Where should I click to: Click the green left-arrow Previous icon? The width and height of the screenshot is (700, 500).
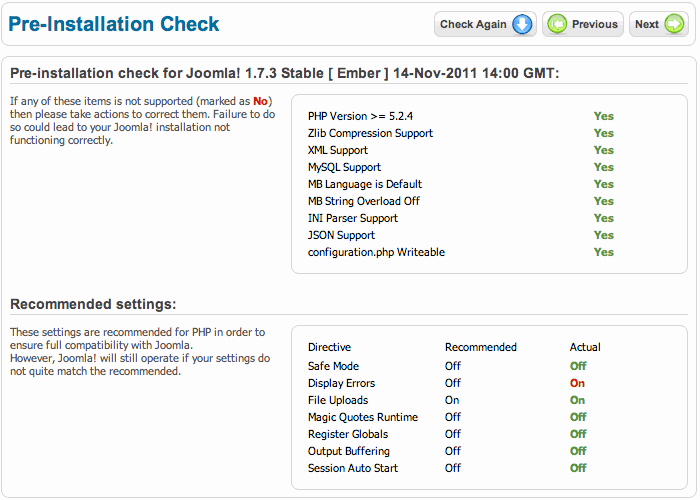click(x=557, y=24)
